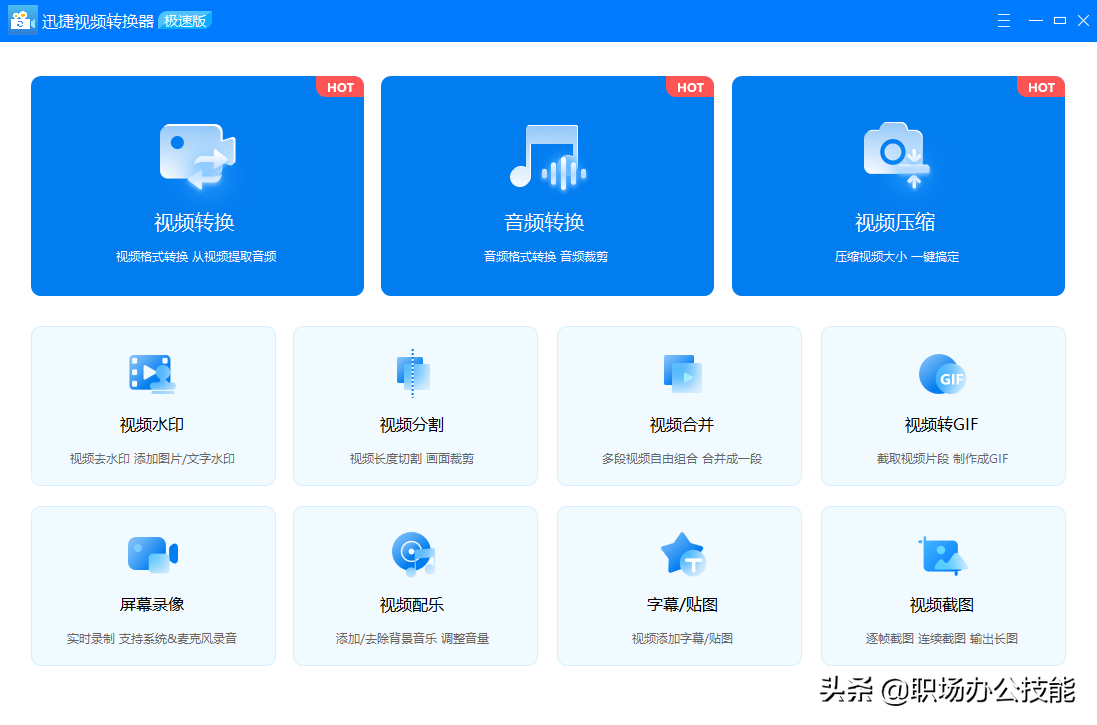Select the 视频合并 merge icon

[x=682, y=374]
